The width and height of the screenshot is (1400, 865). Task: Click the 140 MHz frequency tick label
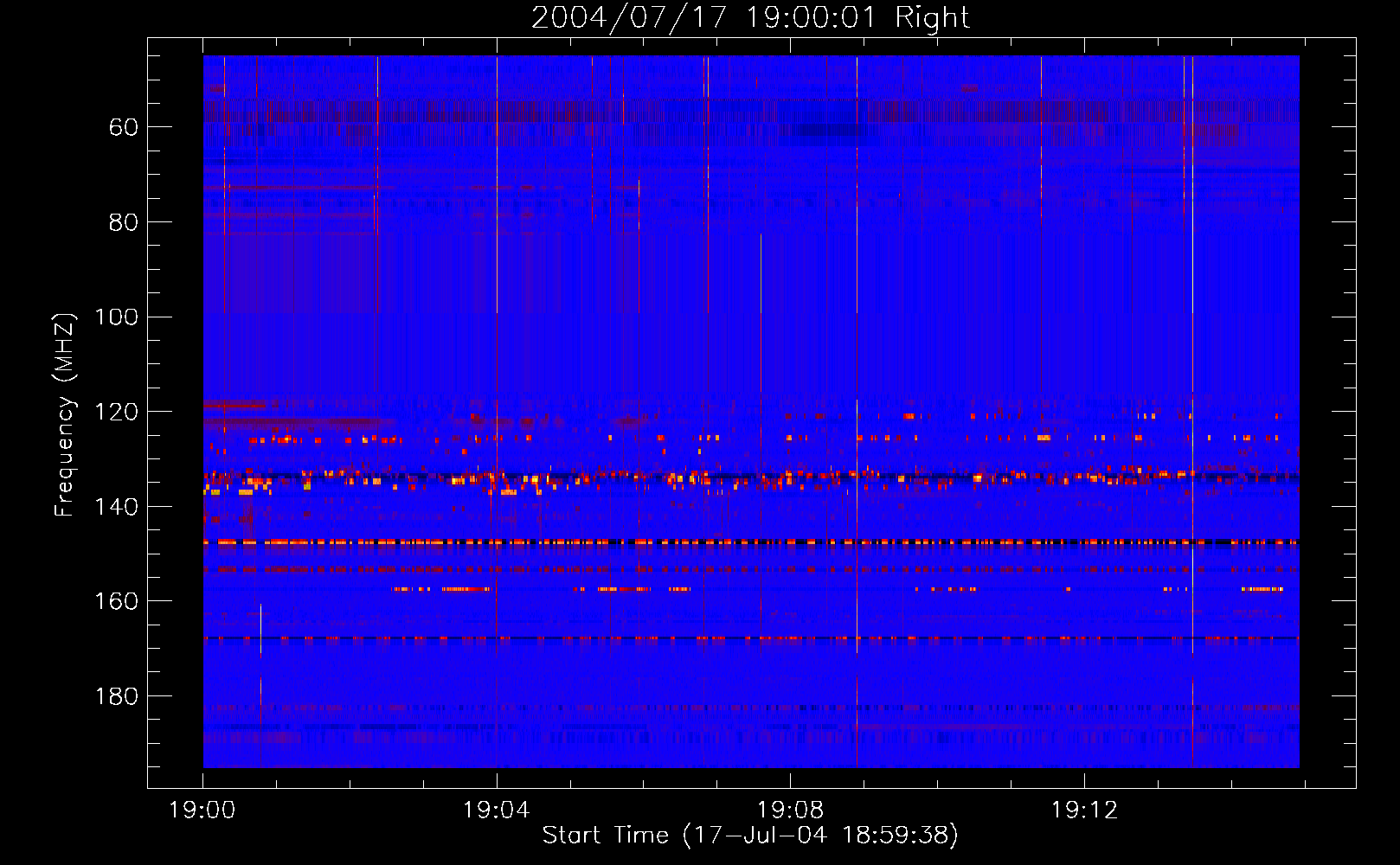point(117,507)
